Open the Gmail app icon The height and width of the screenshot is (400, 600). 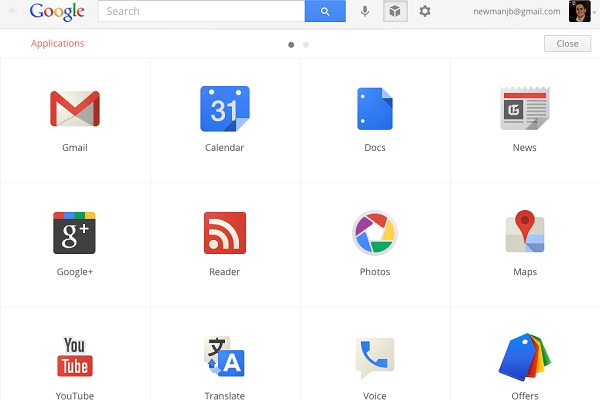75,109
